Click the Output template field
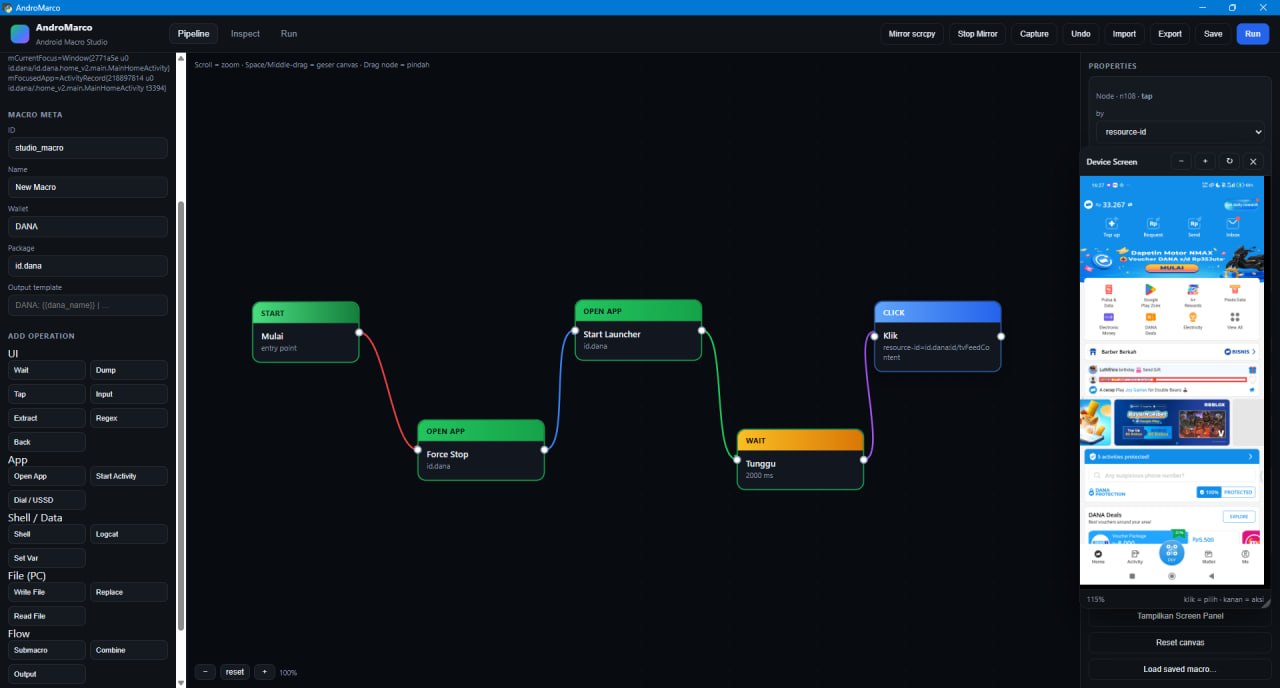 88,306
